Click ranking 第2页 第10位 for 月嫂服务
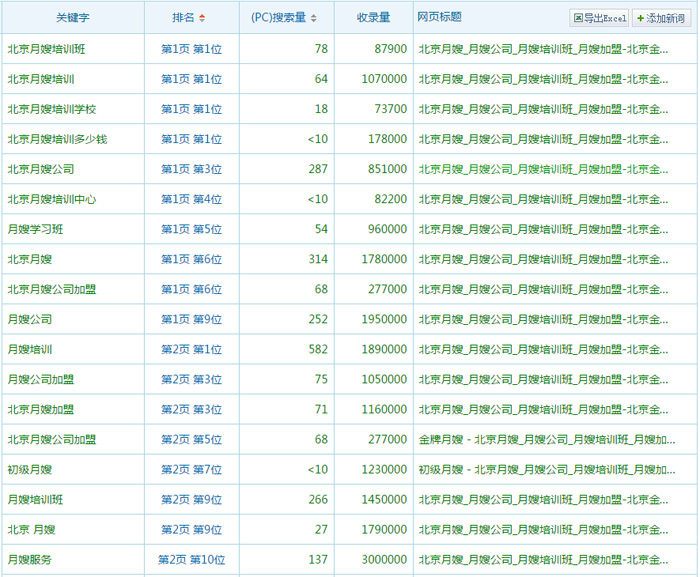The height and width of the screenshot is (577, 700). coord(191,559)
